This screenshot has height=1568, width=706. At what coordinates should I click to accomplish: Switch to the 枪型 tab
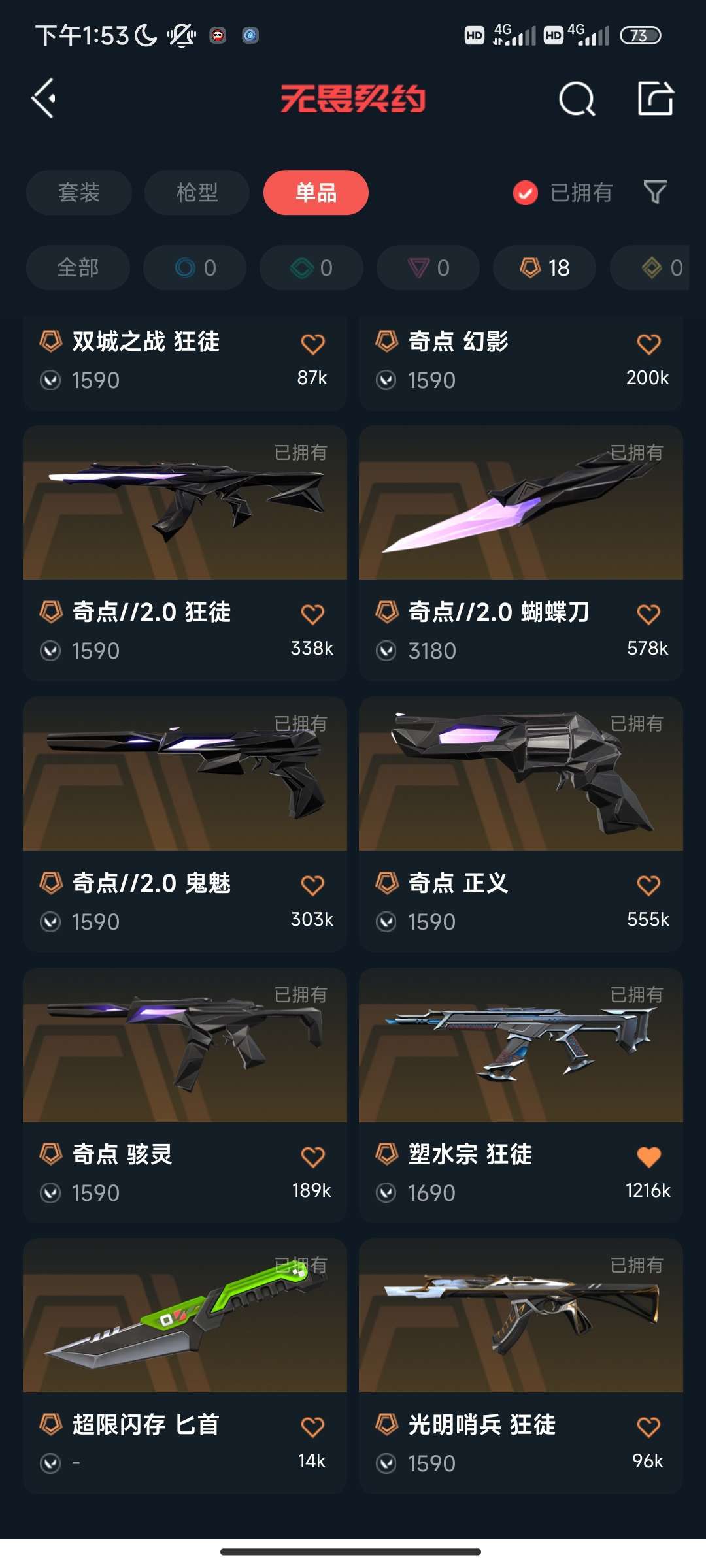tap(197, 193)
